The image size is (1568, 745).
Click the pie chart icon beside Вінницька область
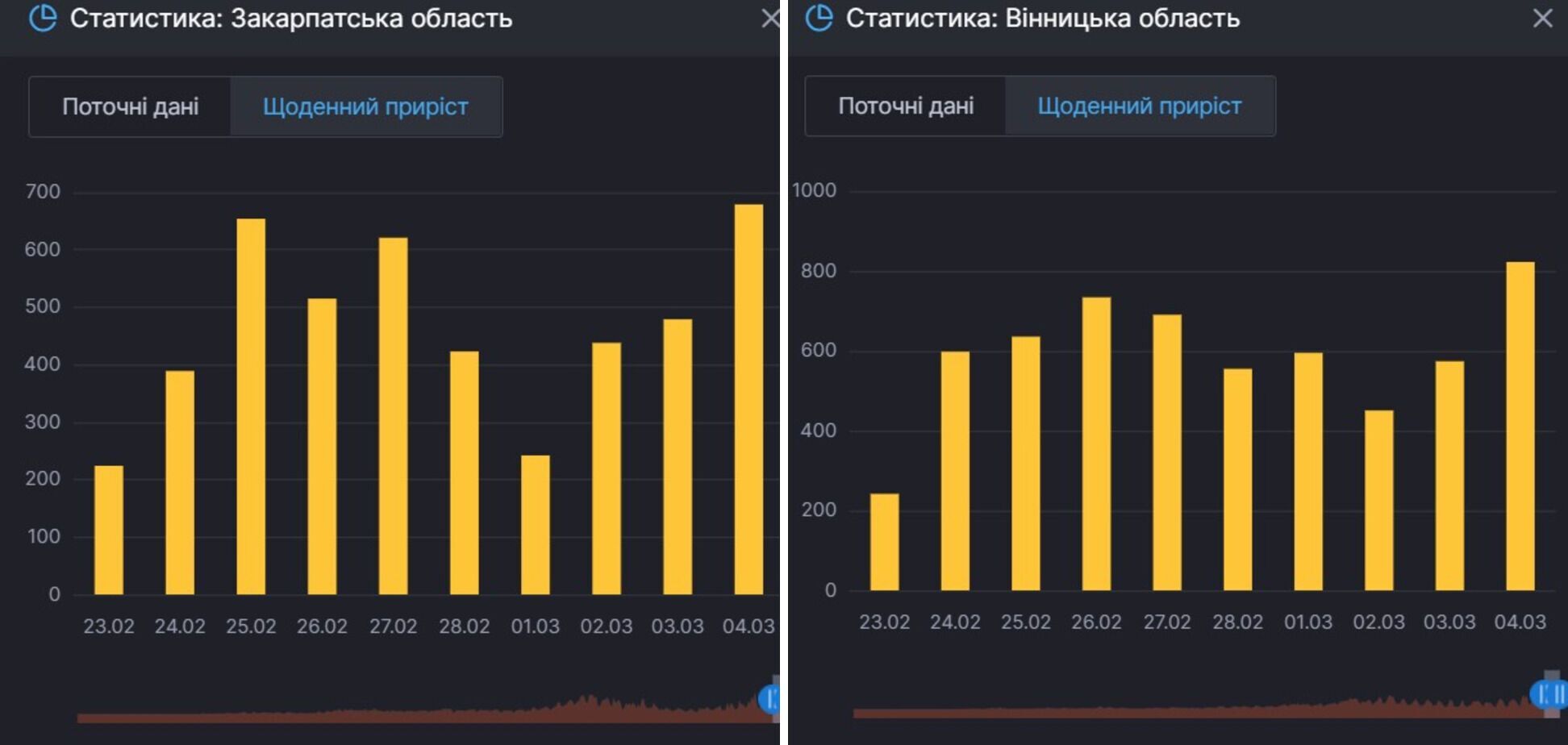[819, 18]
